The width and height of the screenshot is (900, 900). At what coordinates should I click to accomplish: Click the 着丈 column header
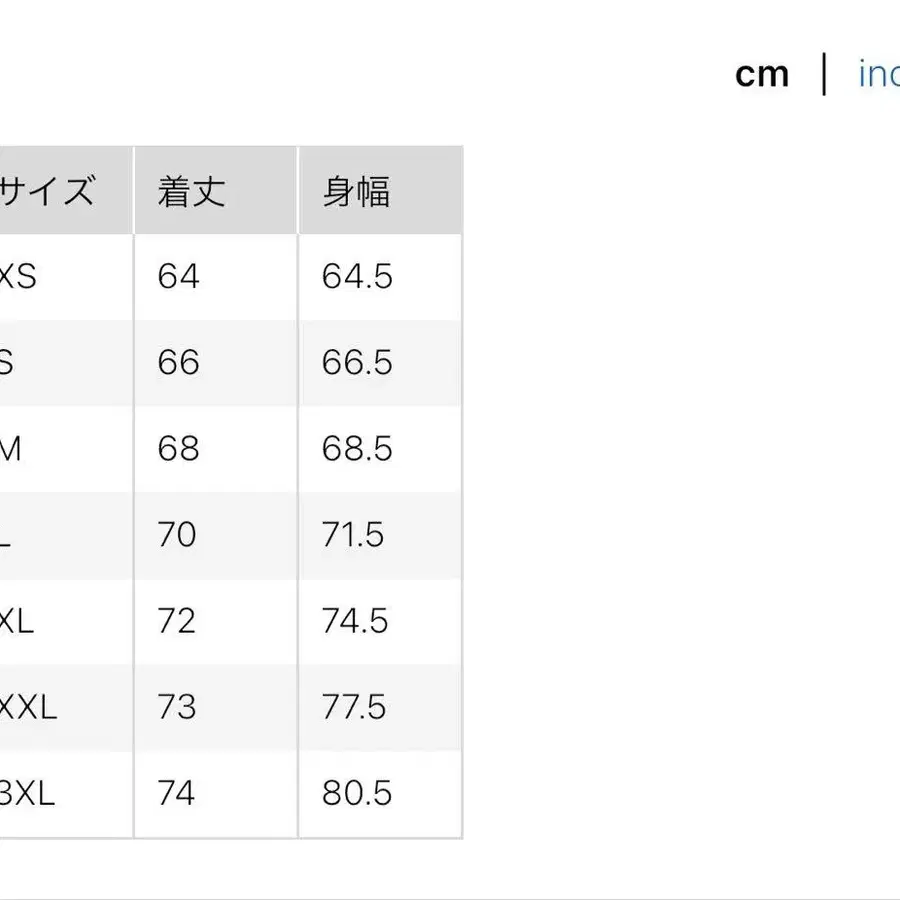tap(192, 188)
